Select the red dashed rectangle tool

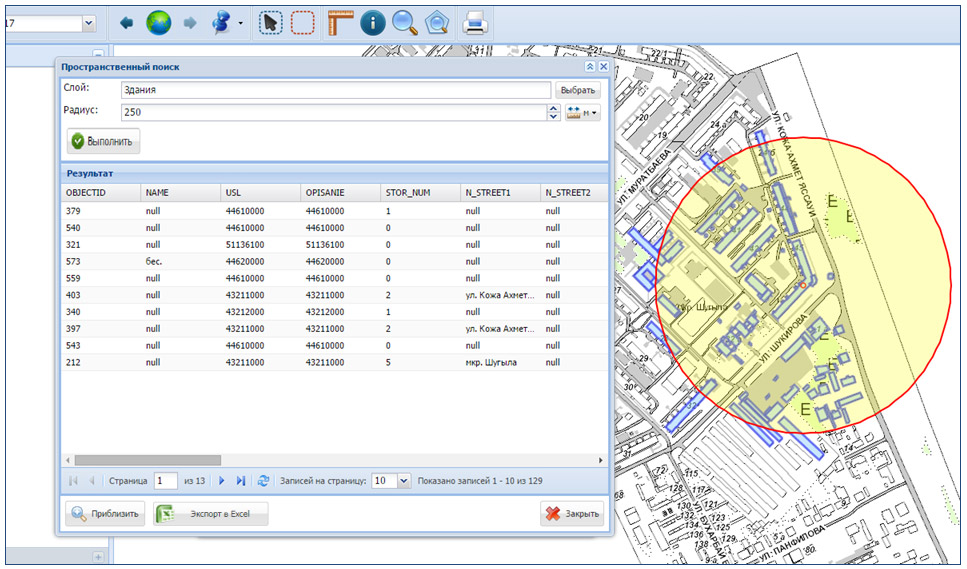coord(302,23)
